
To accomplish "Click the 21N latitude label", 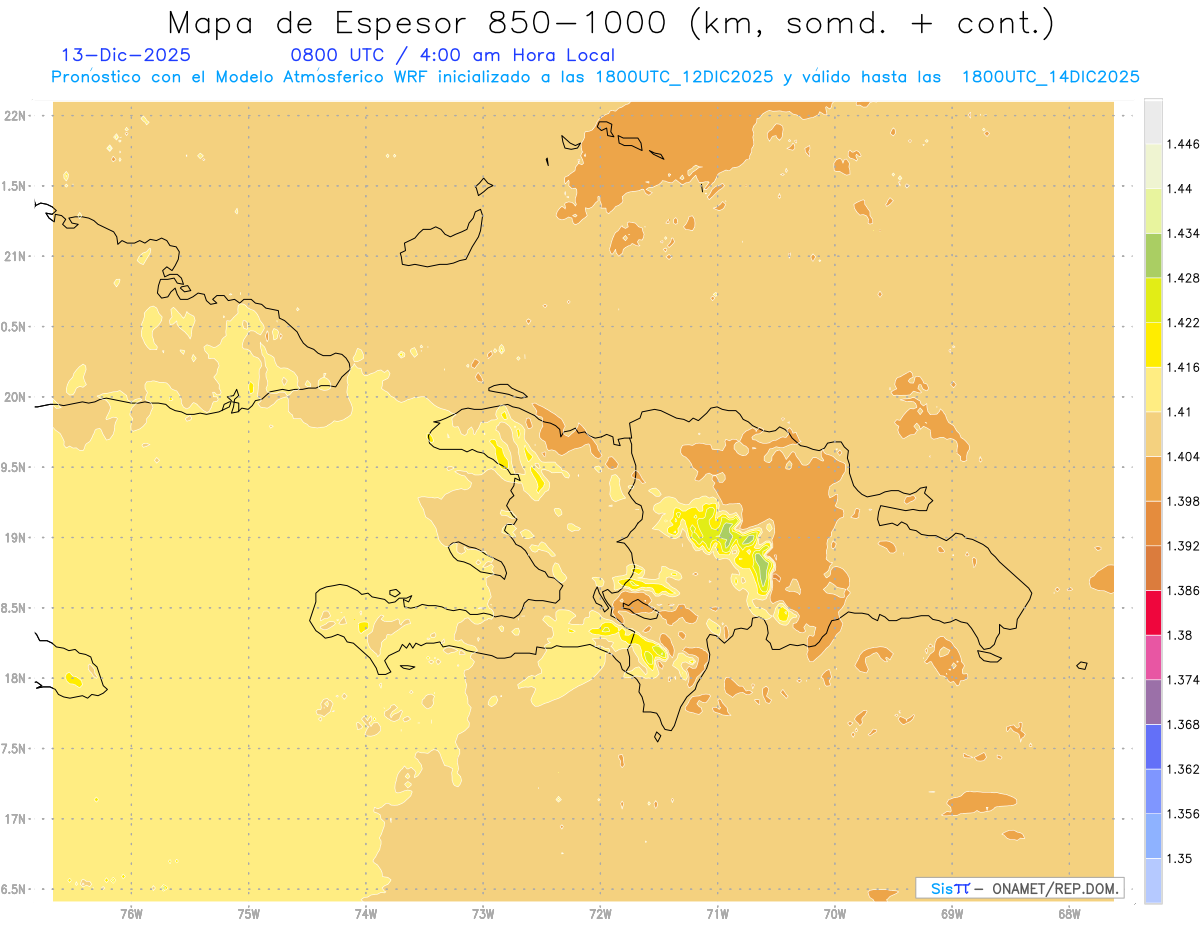I will pyautogui.click(x=15, y=256).
